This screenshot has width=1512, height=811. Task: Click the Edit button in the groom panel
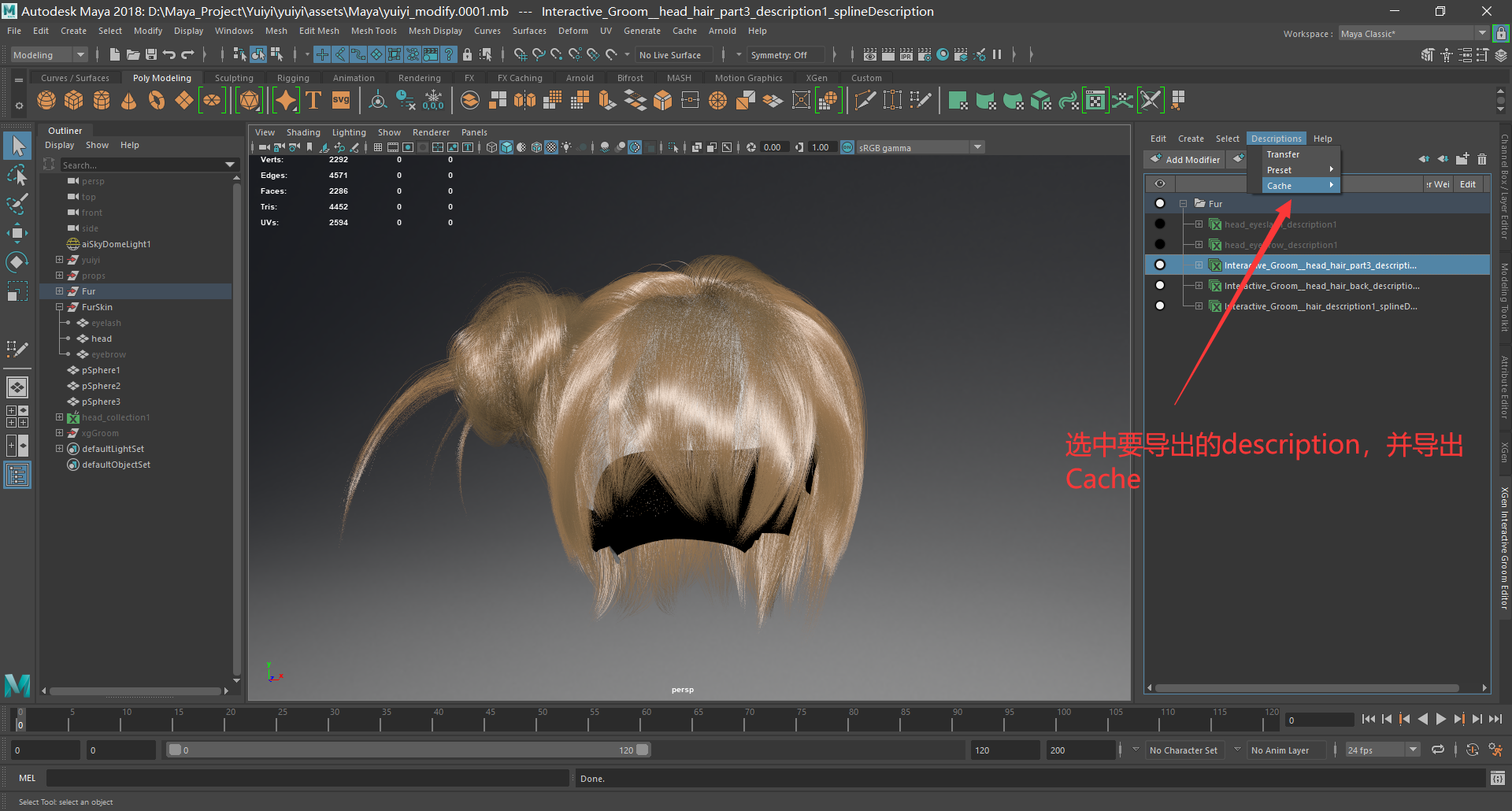pos(1467,183)
